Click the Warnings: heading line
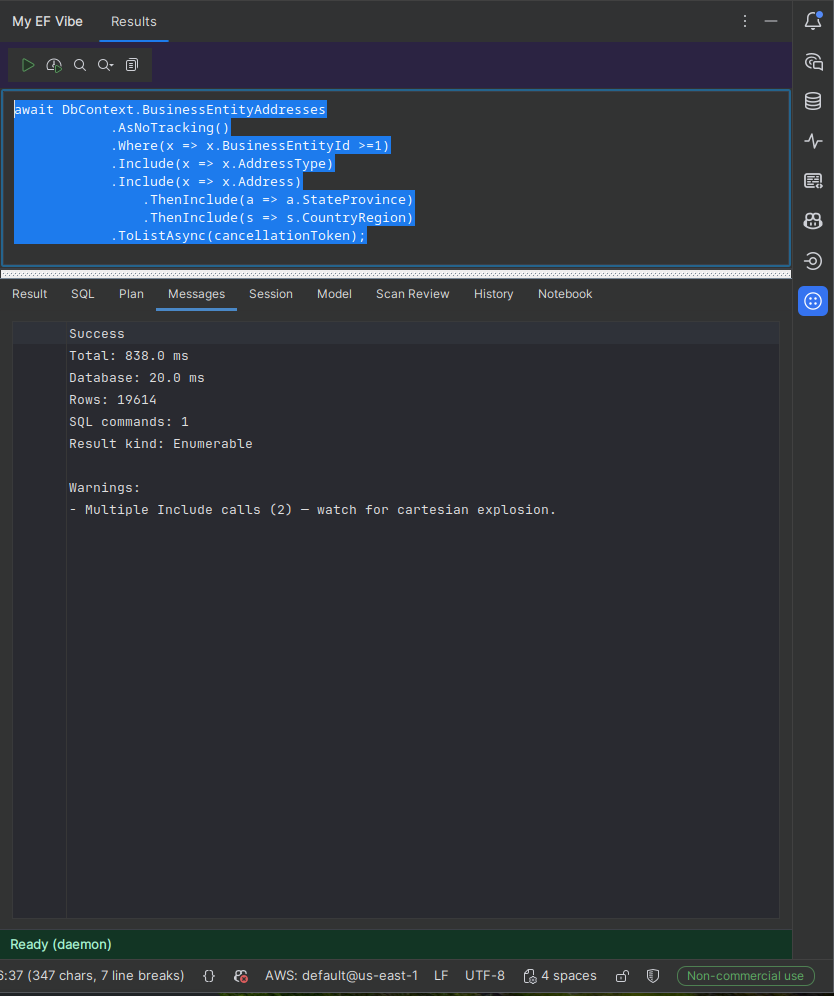This screenshot has width=834, height=996. click(104, 488)
